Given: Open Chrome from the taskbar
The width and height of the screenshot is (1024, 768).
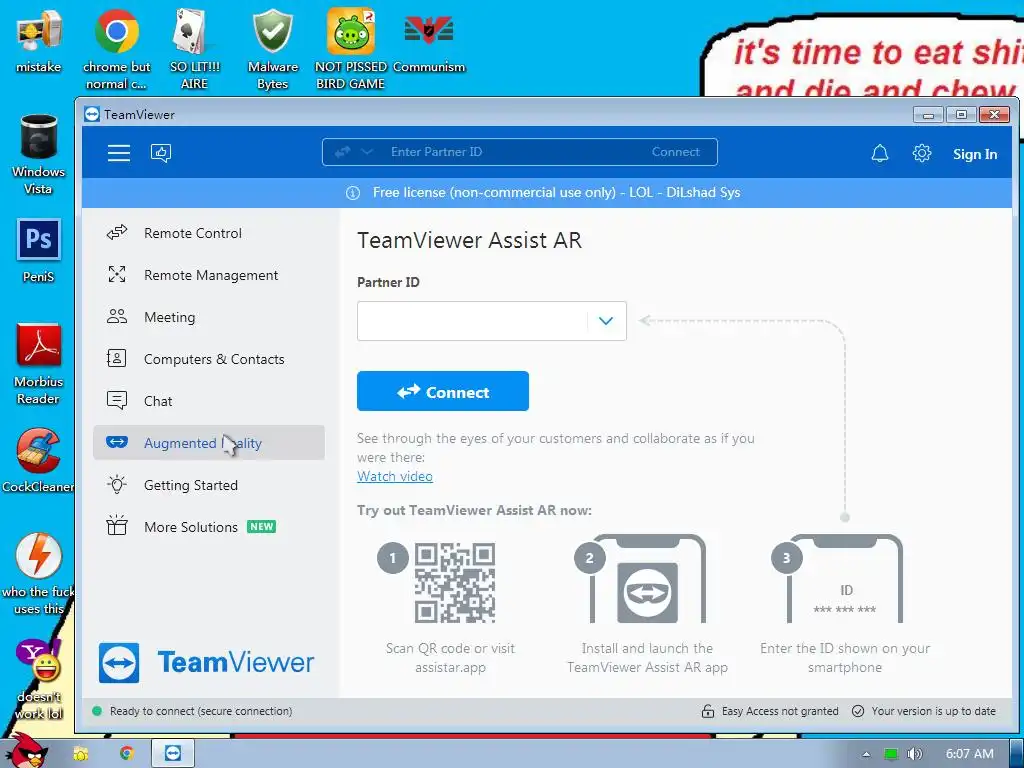Looking at the screenshot, I should 127,754.
